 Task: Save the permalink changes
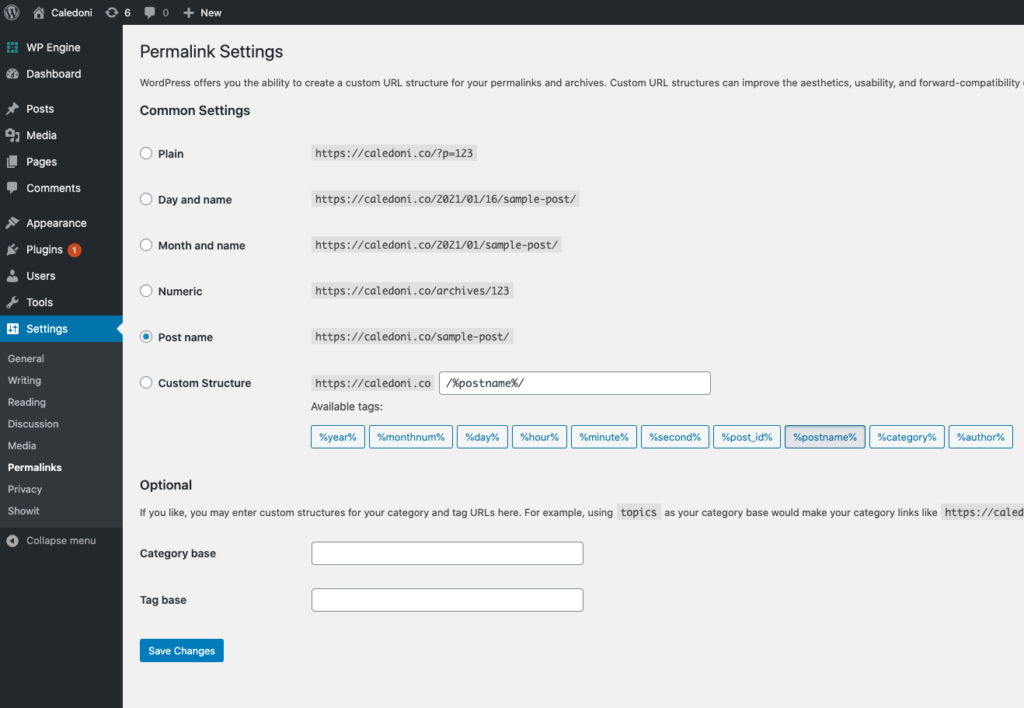(181, 650)
